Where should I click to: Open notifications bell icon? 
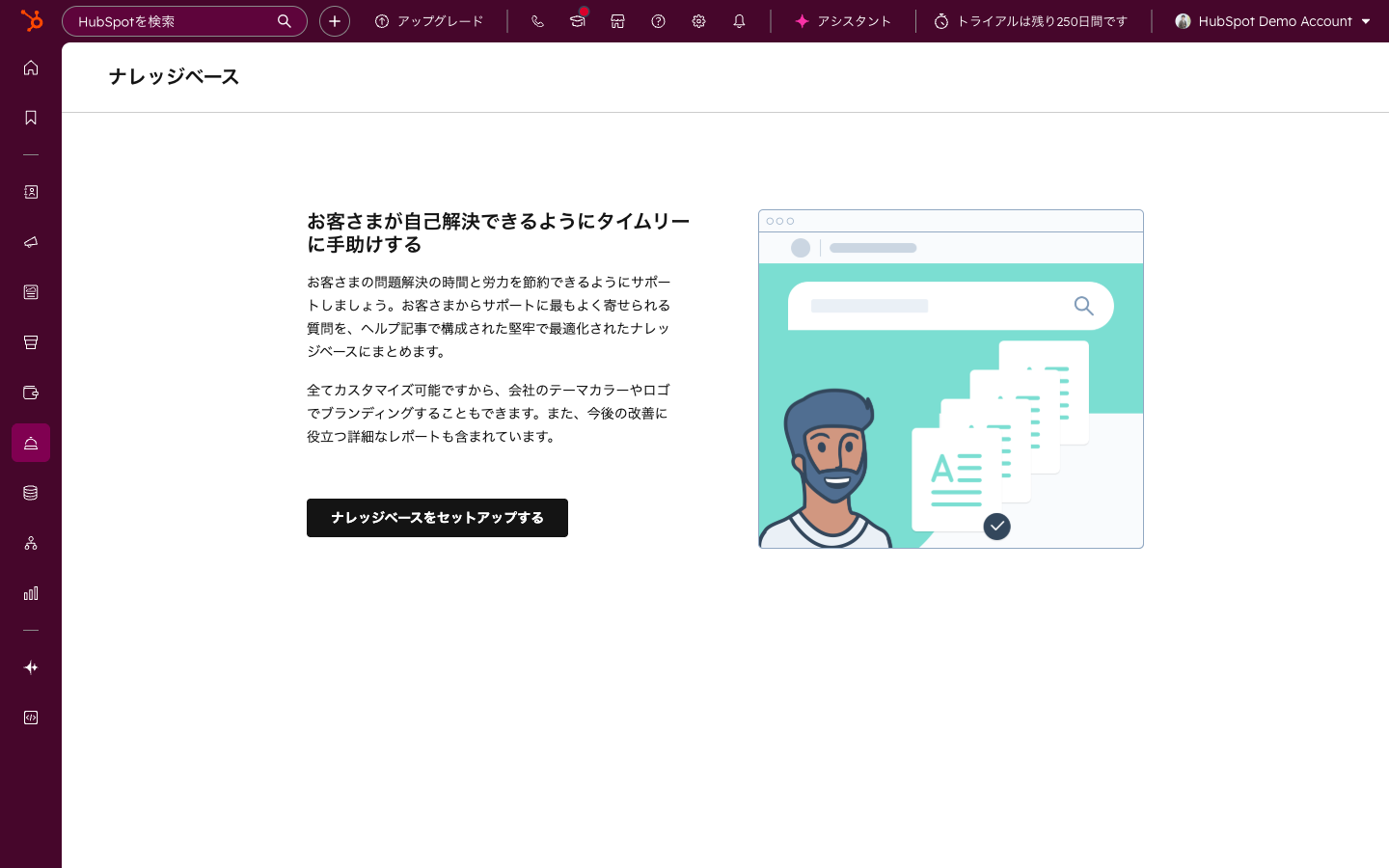click(x=739, y=21)
